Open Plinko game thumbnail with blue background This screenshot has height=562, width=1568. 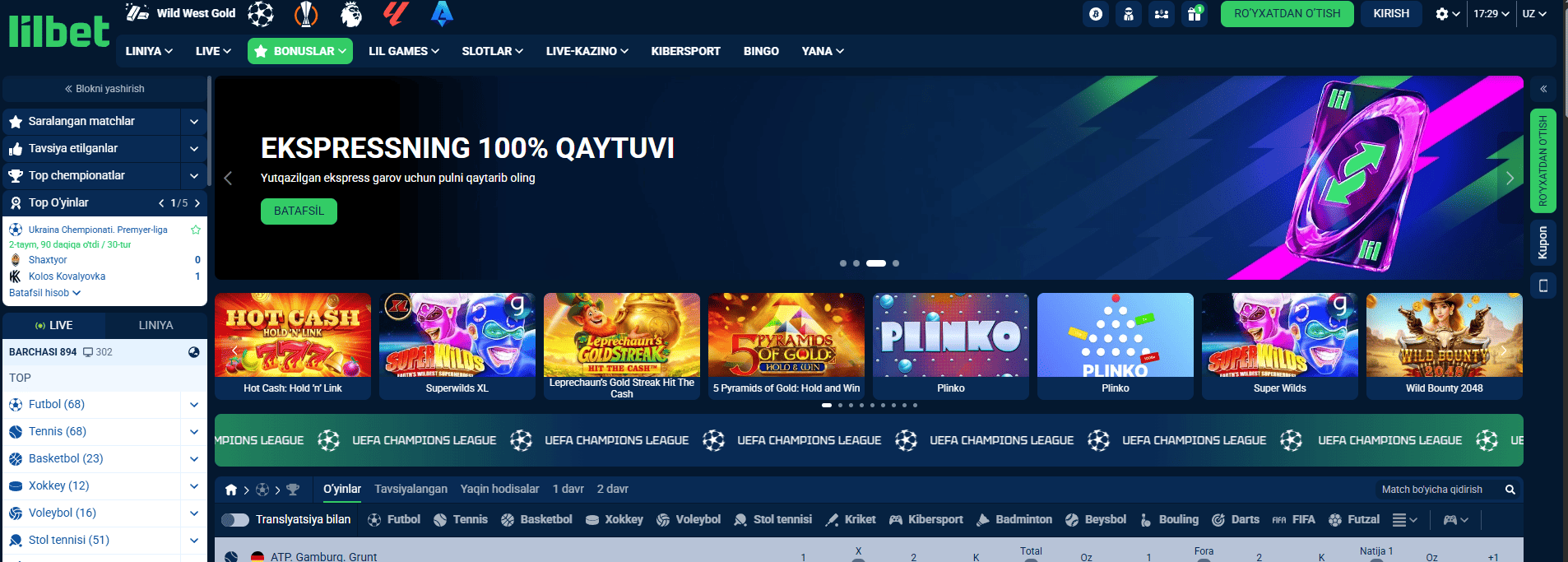(x=1115, y=346)
